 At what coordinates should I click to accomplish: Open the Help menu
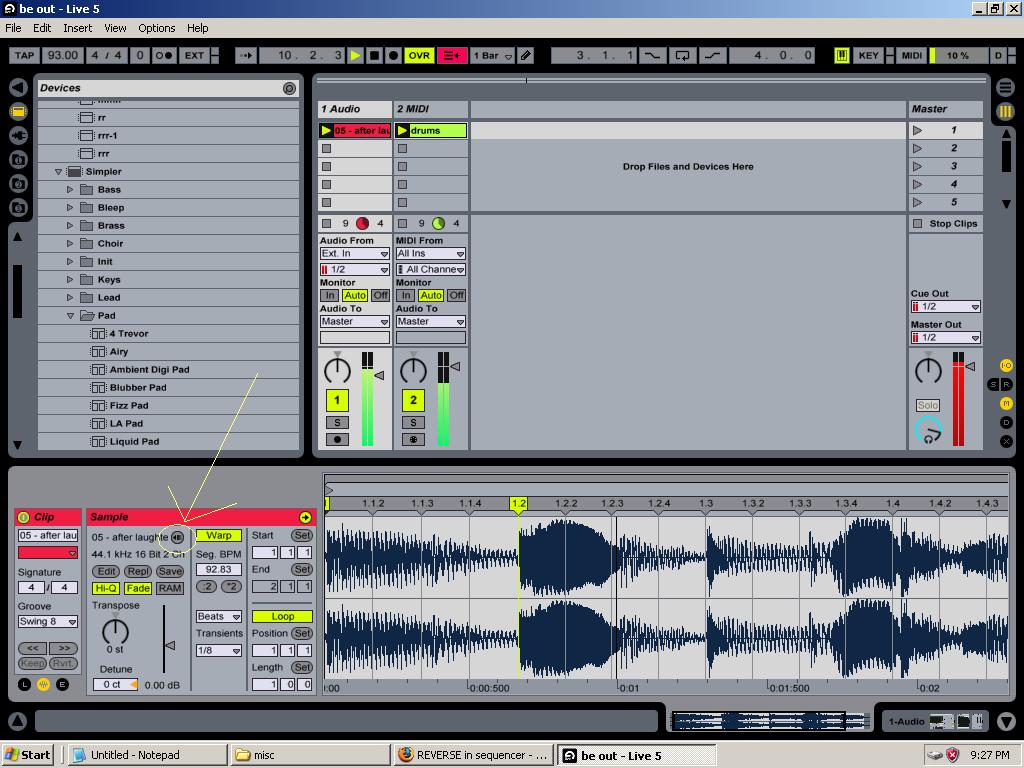tap(197, 28)
